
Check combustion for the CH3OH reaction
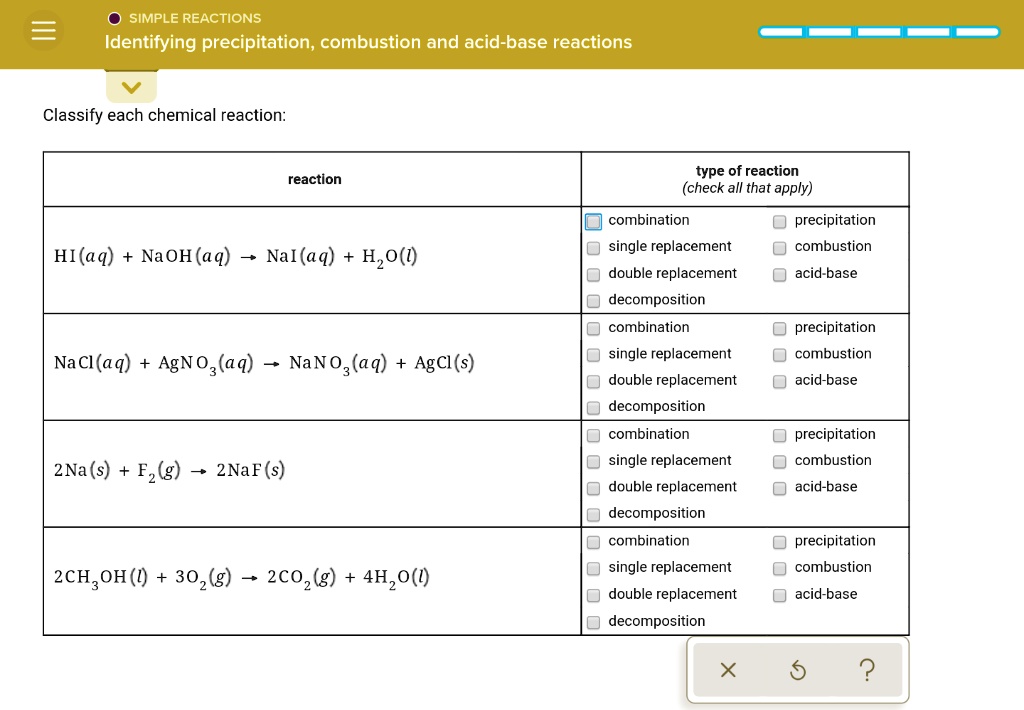click(x=779, y=567)
